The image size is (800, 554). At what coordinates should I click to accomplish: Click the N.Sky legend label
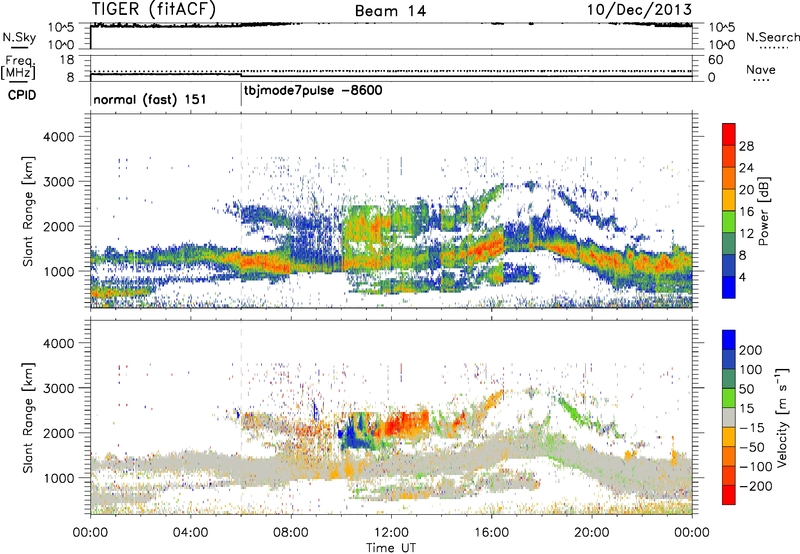click(19, 37)
